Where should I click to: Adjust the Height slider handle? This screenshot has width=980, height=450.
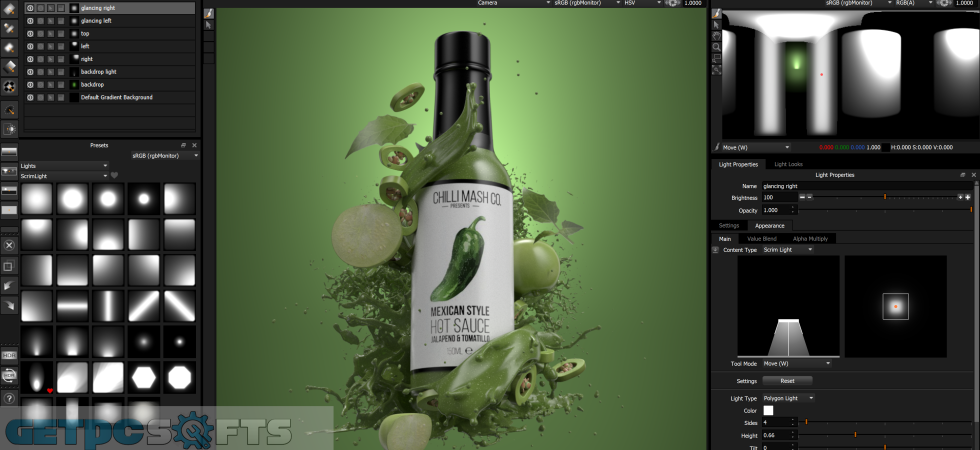click(x=855, y=435)
